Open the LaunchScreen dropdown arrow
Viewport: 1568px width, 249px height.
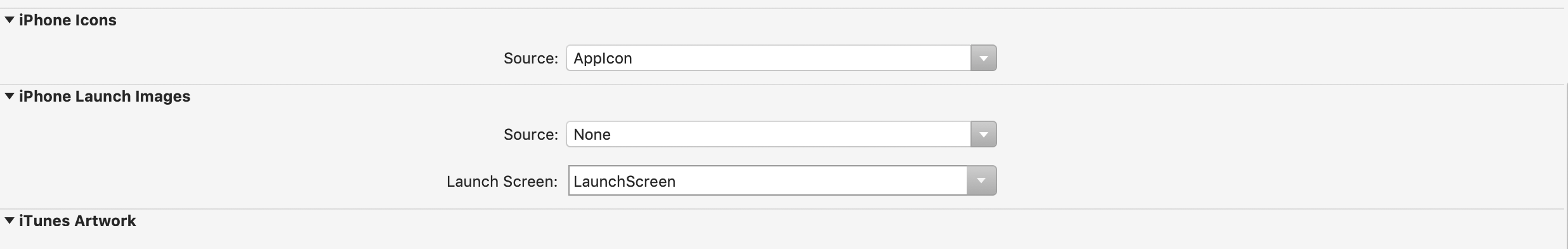[x=981, y=181]
